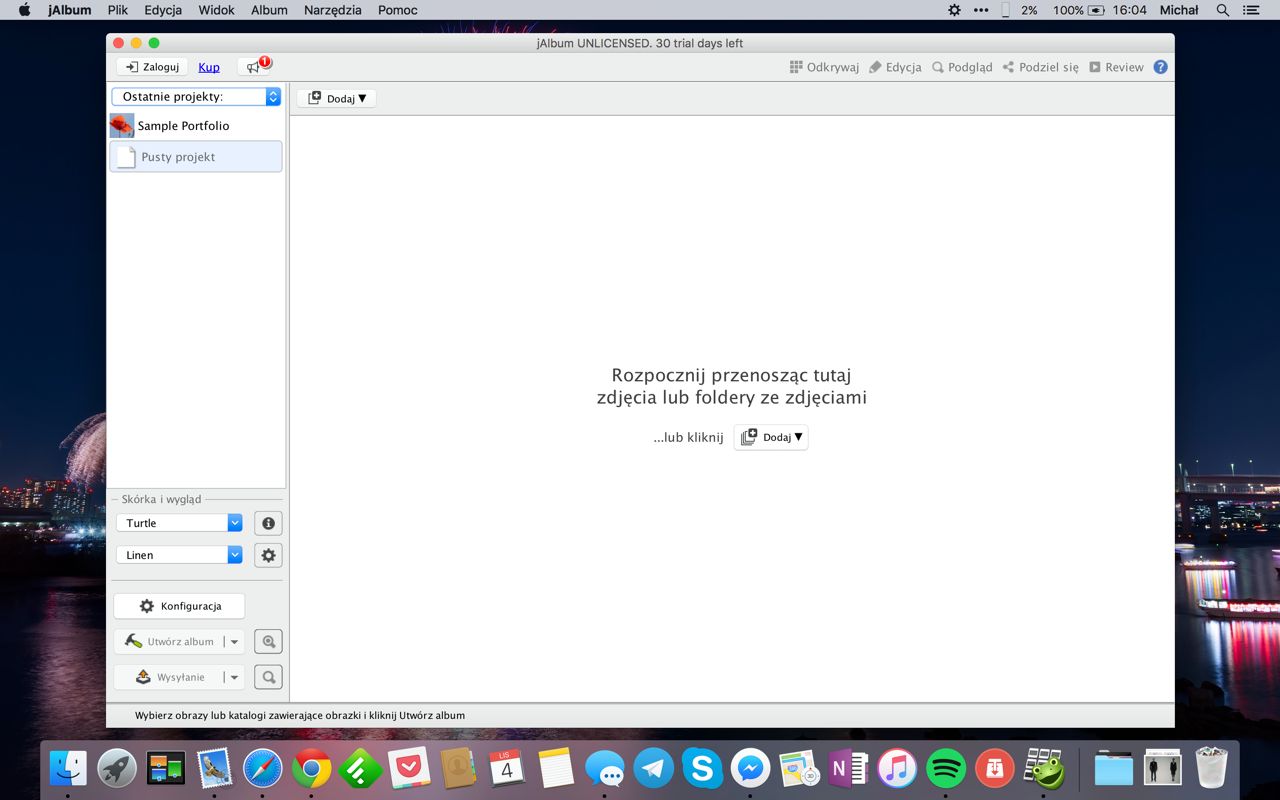
Task: Open the Edycja menu in menu bar
Action: pos(163,10)
